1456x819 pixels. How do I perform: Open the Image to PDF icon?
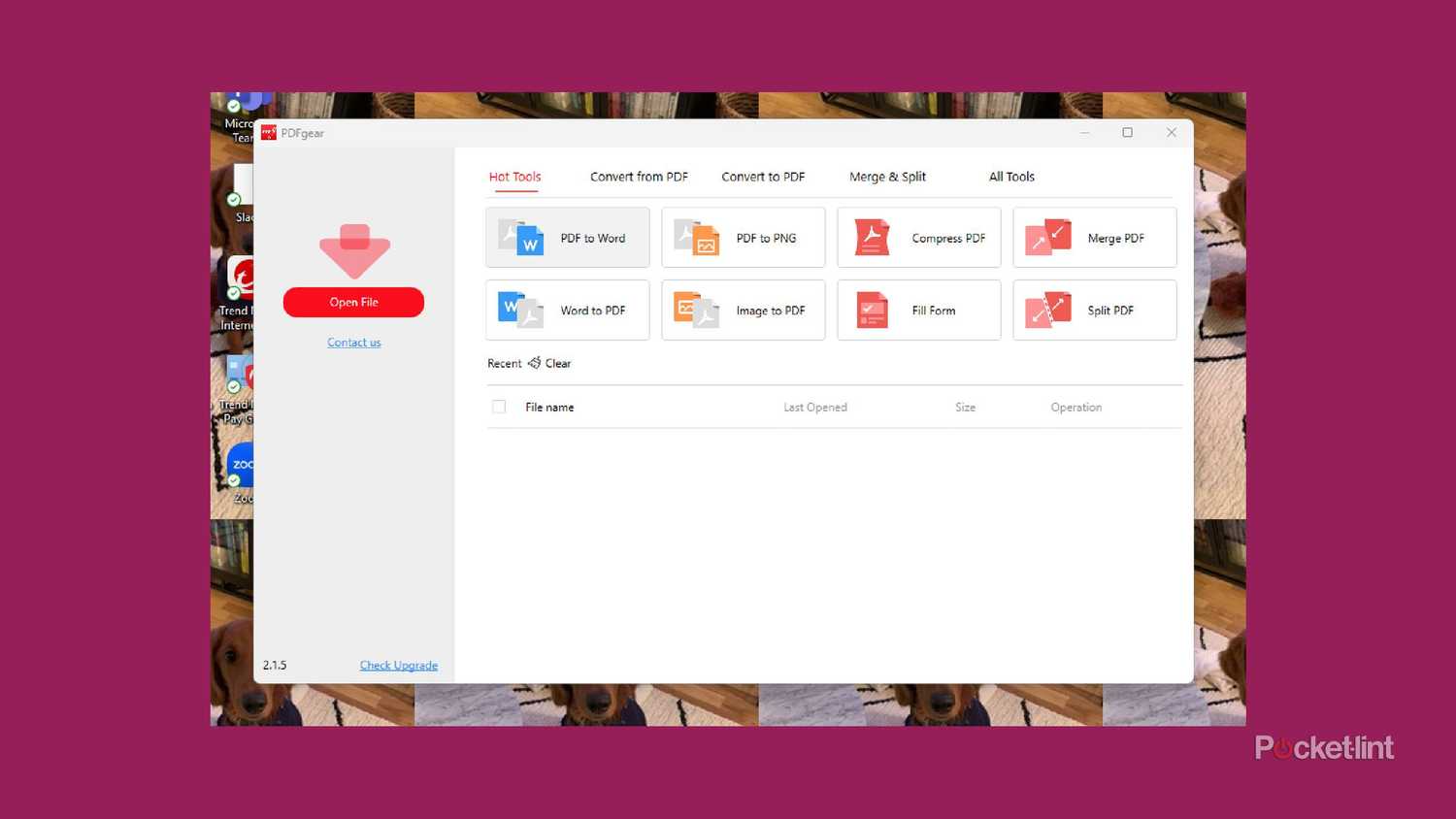697,311
